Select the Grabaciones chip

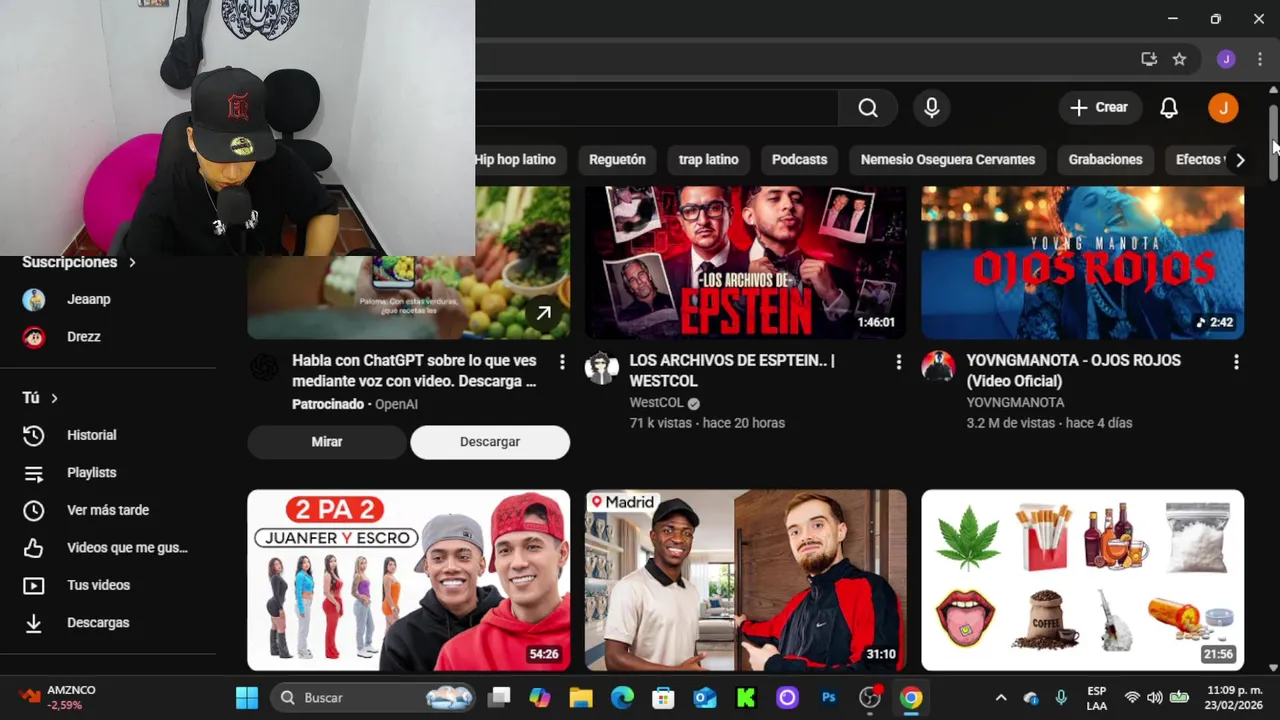[1105, 160]
